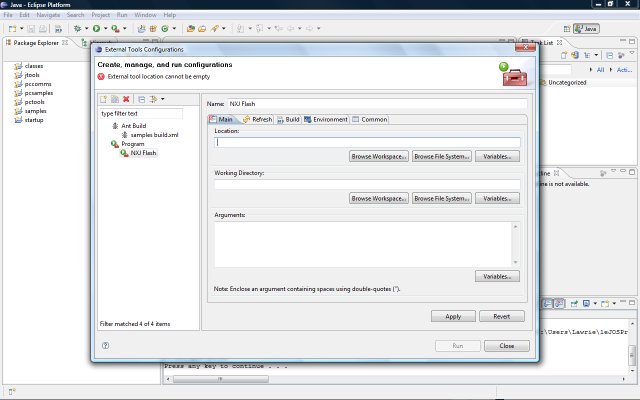Open the Common tab

370,119
